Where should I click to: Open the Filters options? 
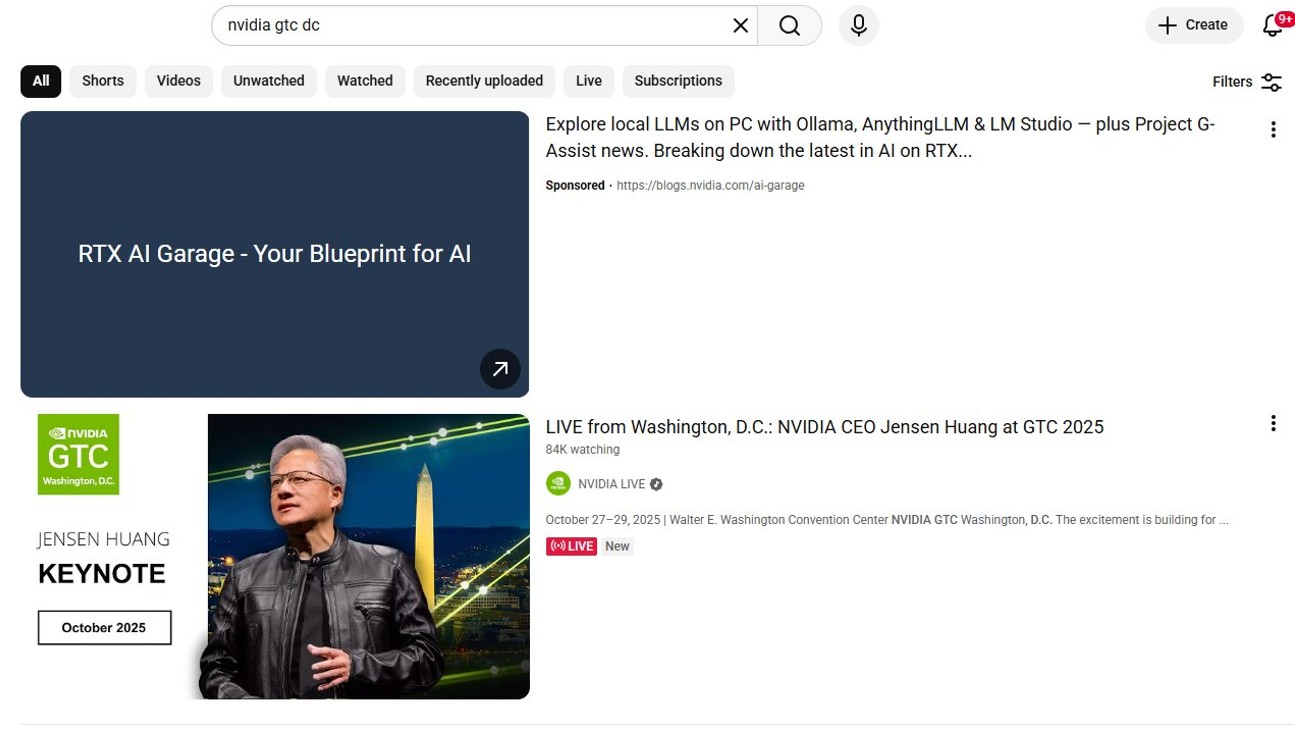(1246, 82)
